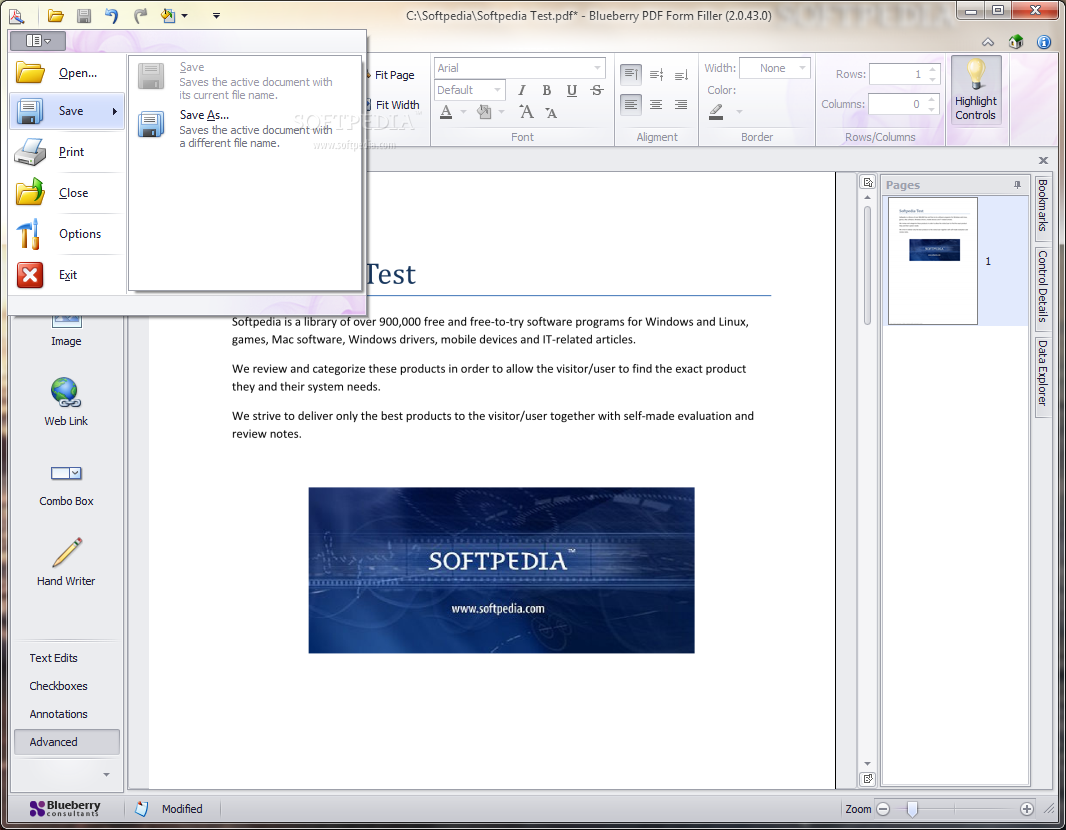Choose Close from the application menu
Viewport: 1066px width, 830px height.
[67, 192]
